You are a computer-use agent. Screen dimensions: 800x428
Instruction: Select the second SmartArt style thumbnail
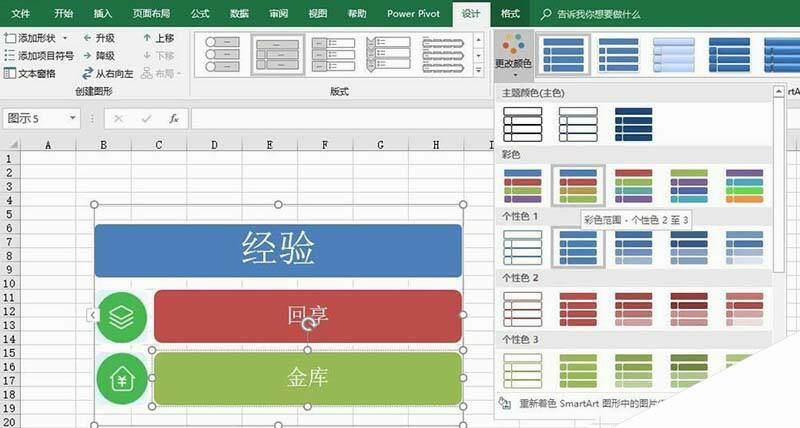[618, 55]
